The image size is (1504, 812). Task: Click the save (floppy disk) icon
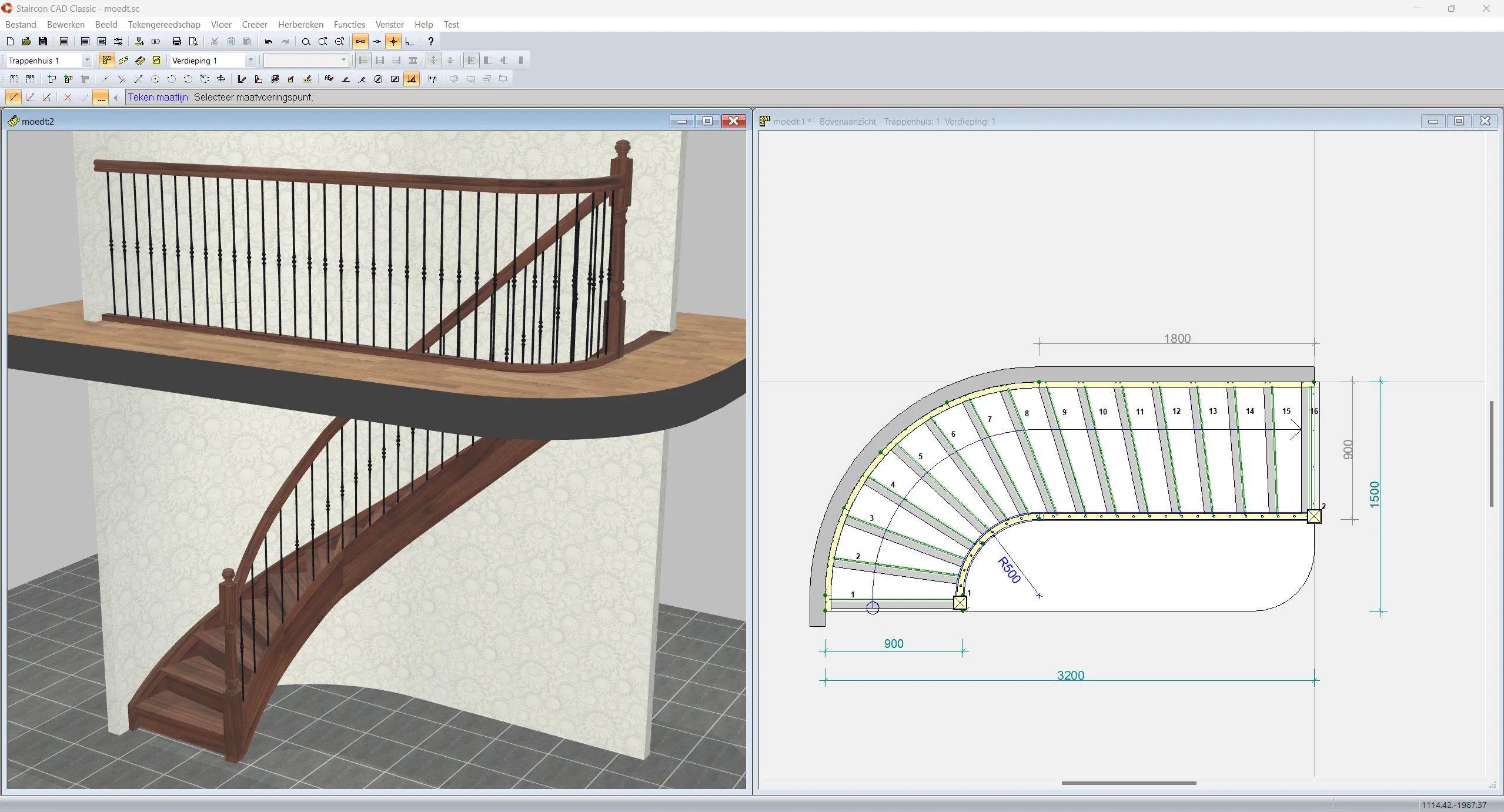pyautogui.click(x=43, y=41)
